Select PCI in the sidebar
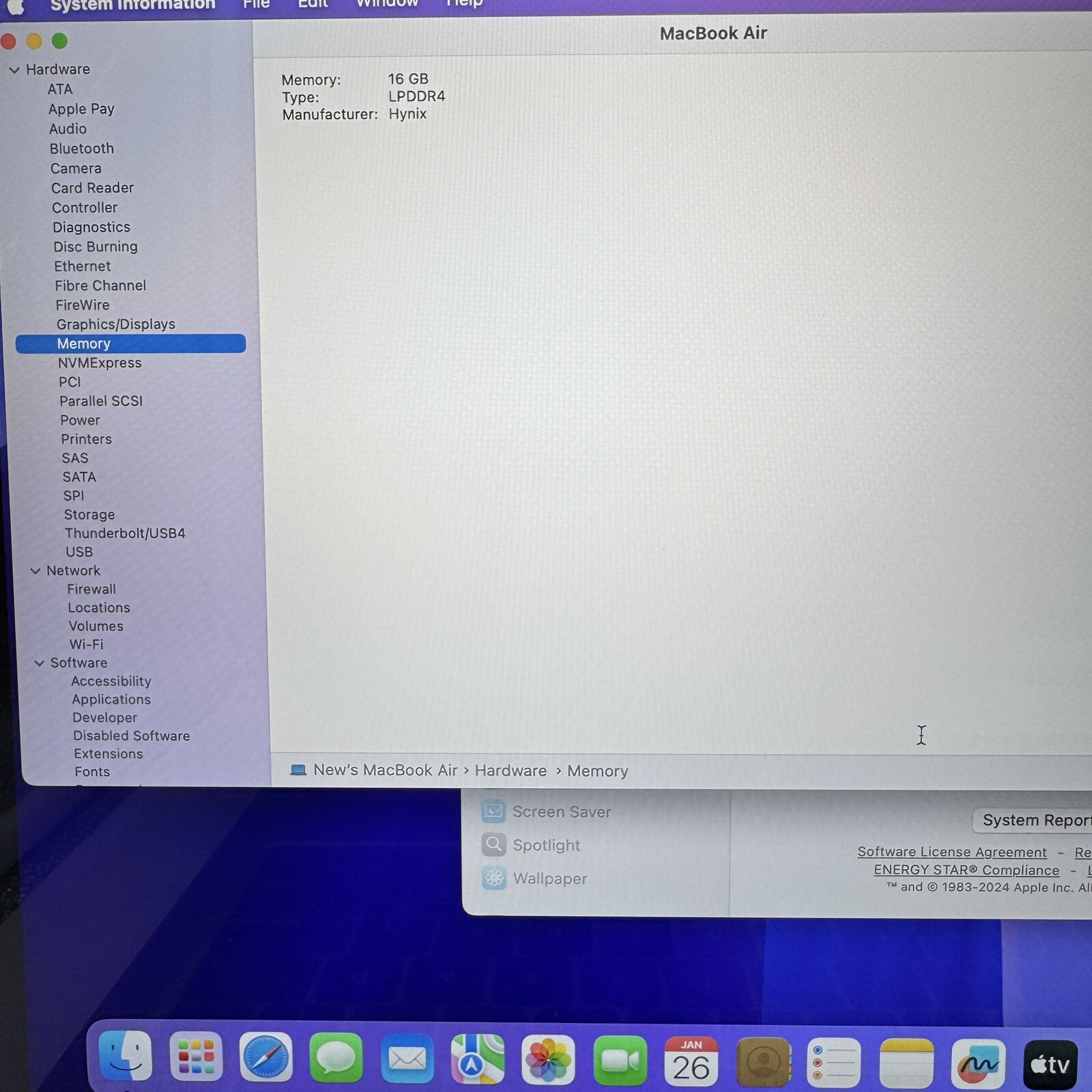Image resolution: width=1092 pixels, height=1092 pixels. [70, 382]
